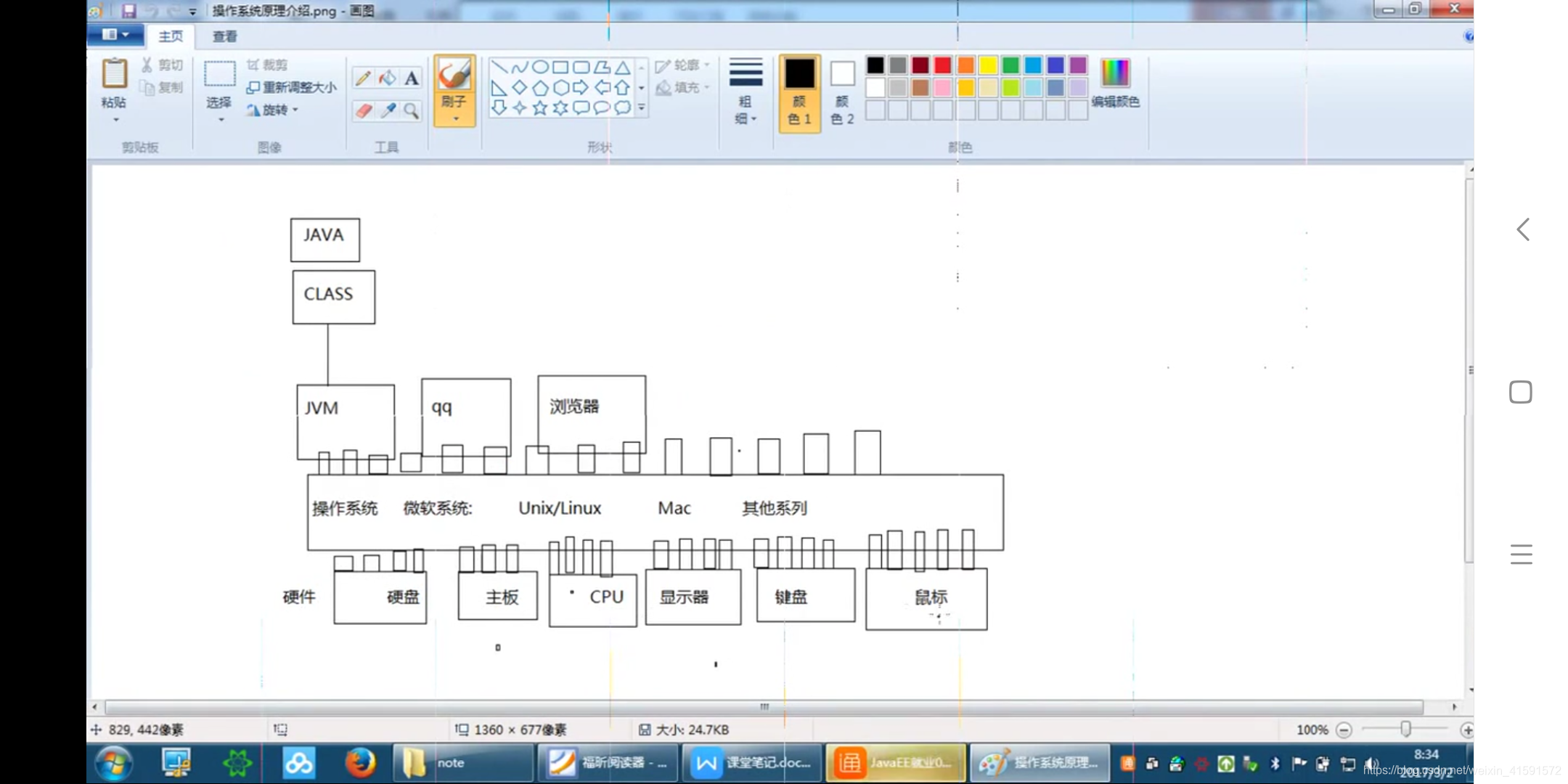Click the Paint help question icon
Image resolution: width=1568 pixels, height=784 pixels.
(x=1468, y=36)
